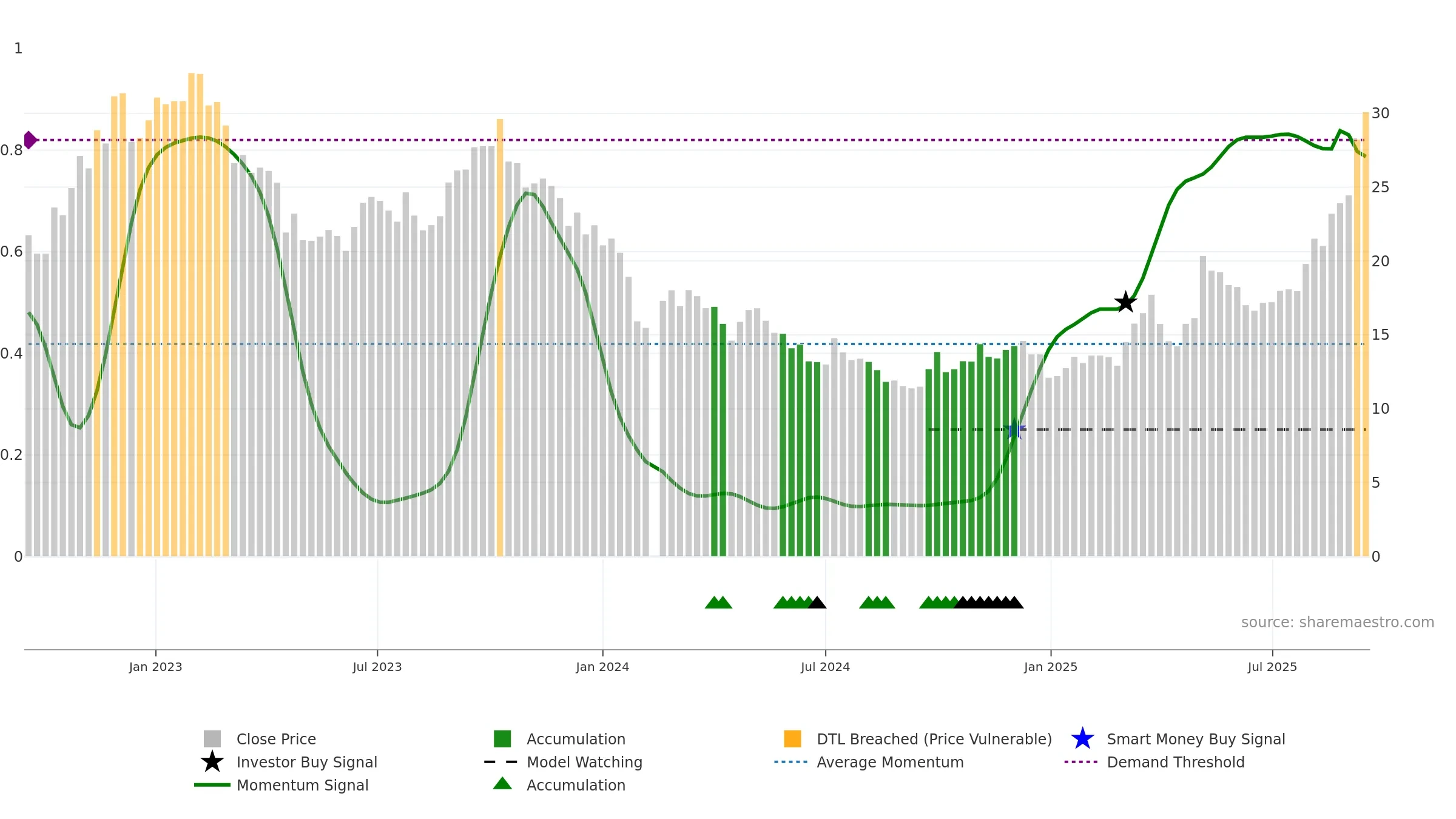Click the 10 value on right price axis
Screen dimensions: 1456x819
[x=1380, y=409]
